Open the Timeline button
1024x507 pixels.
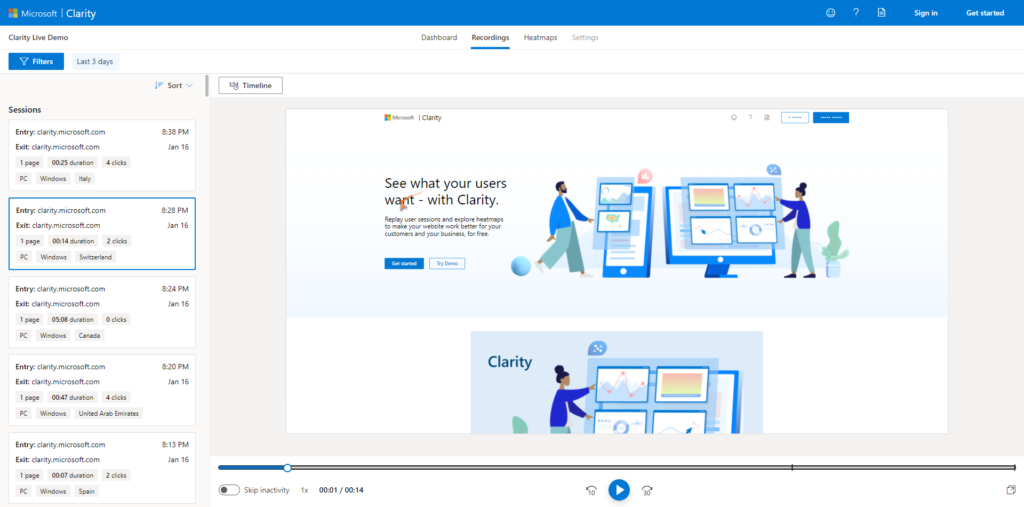pos(250,85)
